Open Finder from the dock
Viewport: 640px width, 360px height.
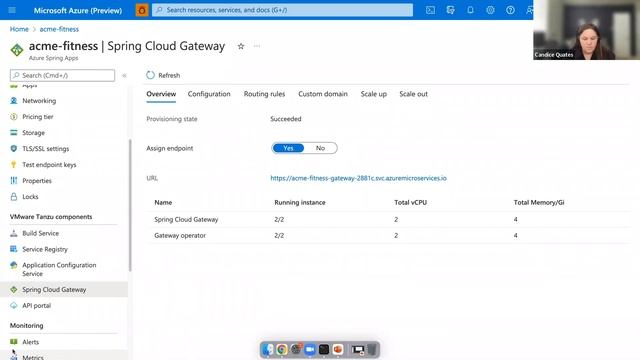[268, 350]
